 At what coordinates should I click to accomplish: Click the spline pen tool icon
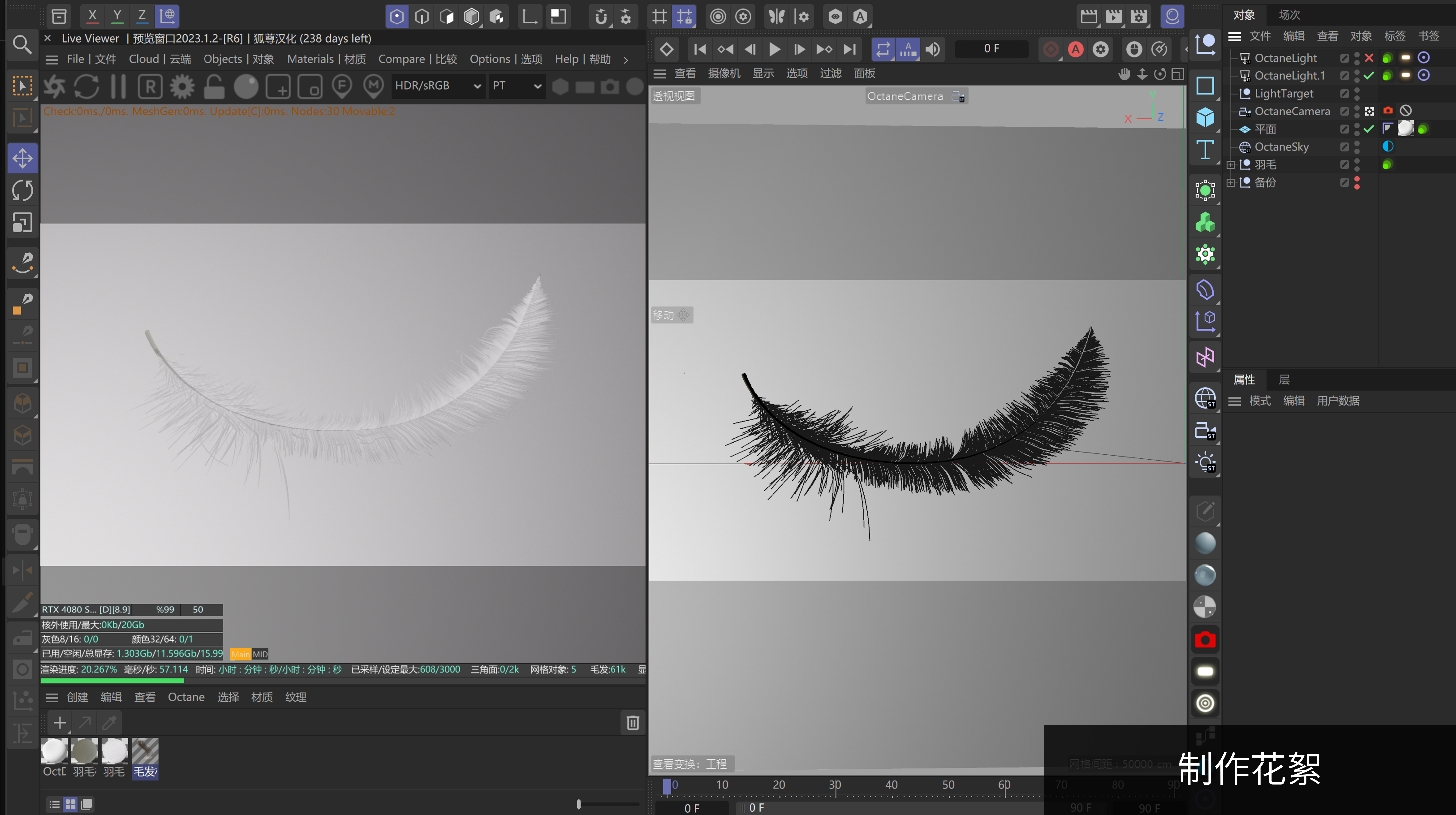click(23, 263)
